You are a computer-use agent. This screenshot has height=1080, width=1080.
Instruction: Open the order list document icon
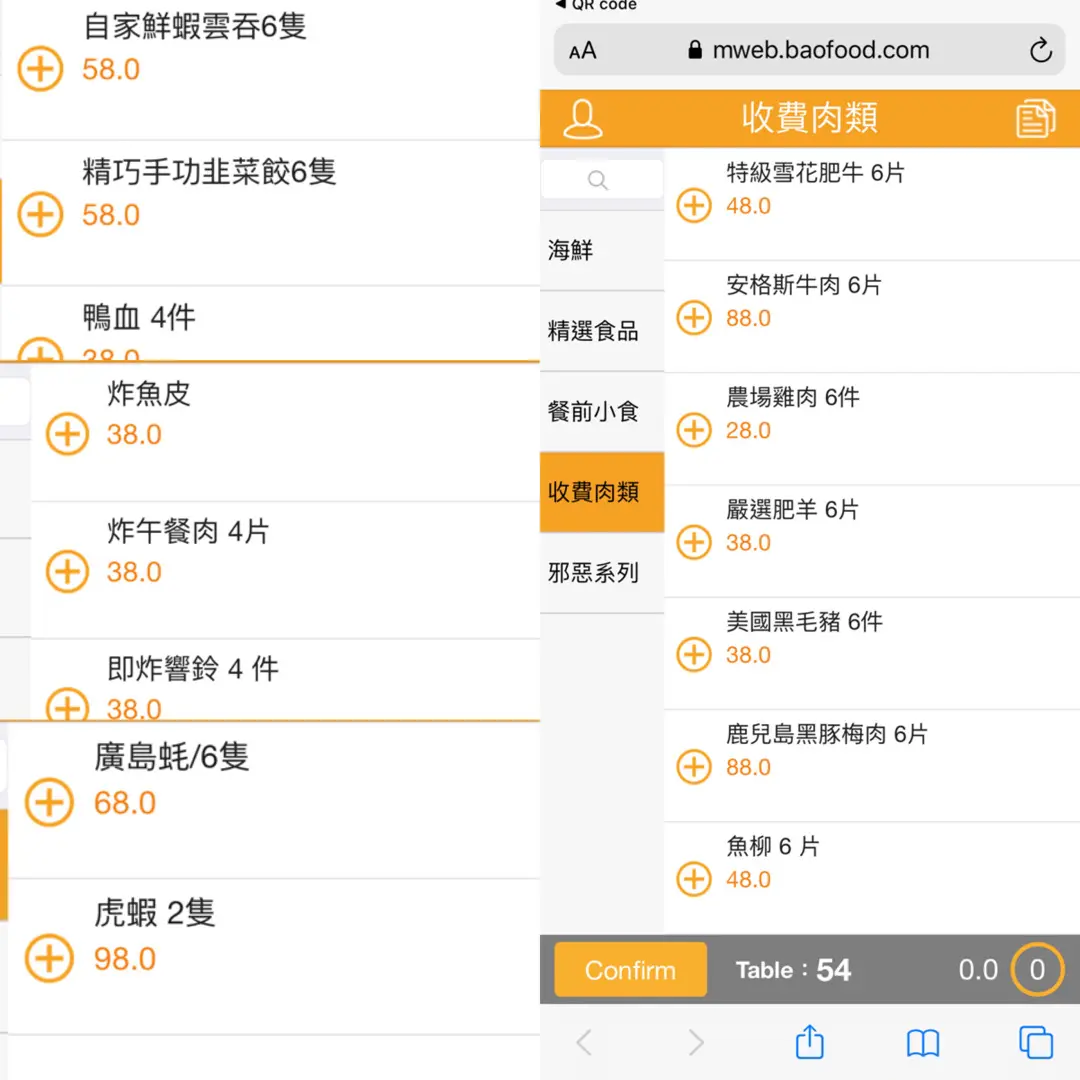coord(1036,119)
